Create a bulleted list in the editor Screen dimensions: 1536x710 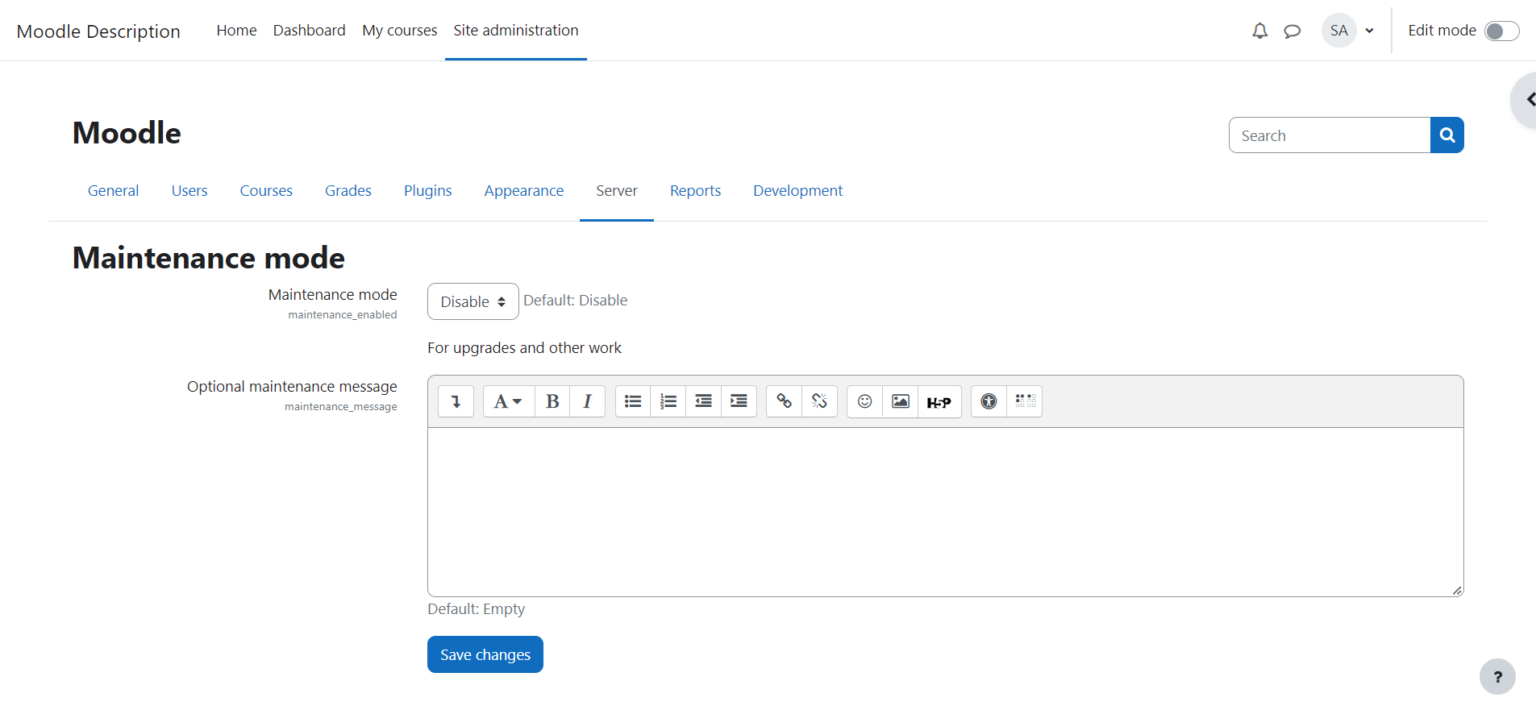click(x=632, y=401)
